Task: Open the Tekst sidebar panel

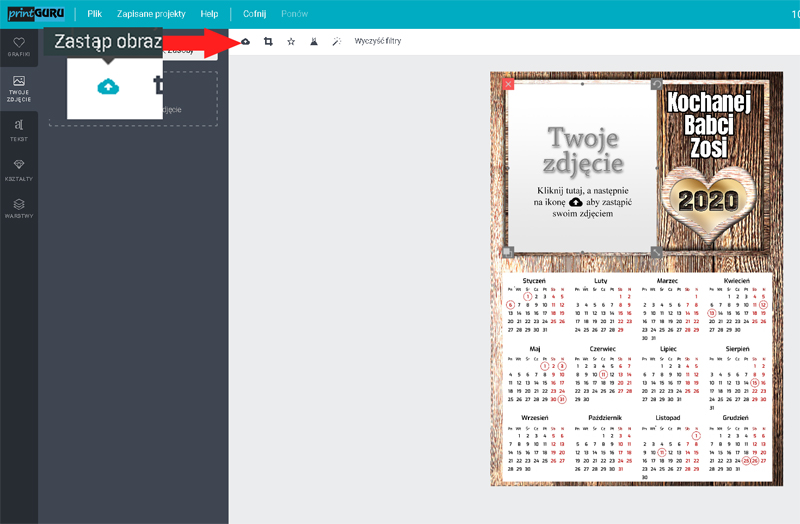Action: click(19, 129)
